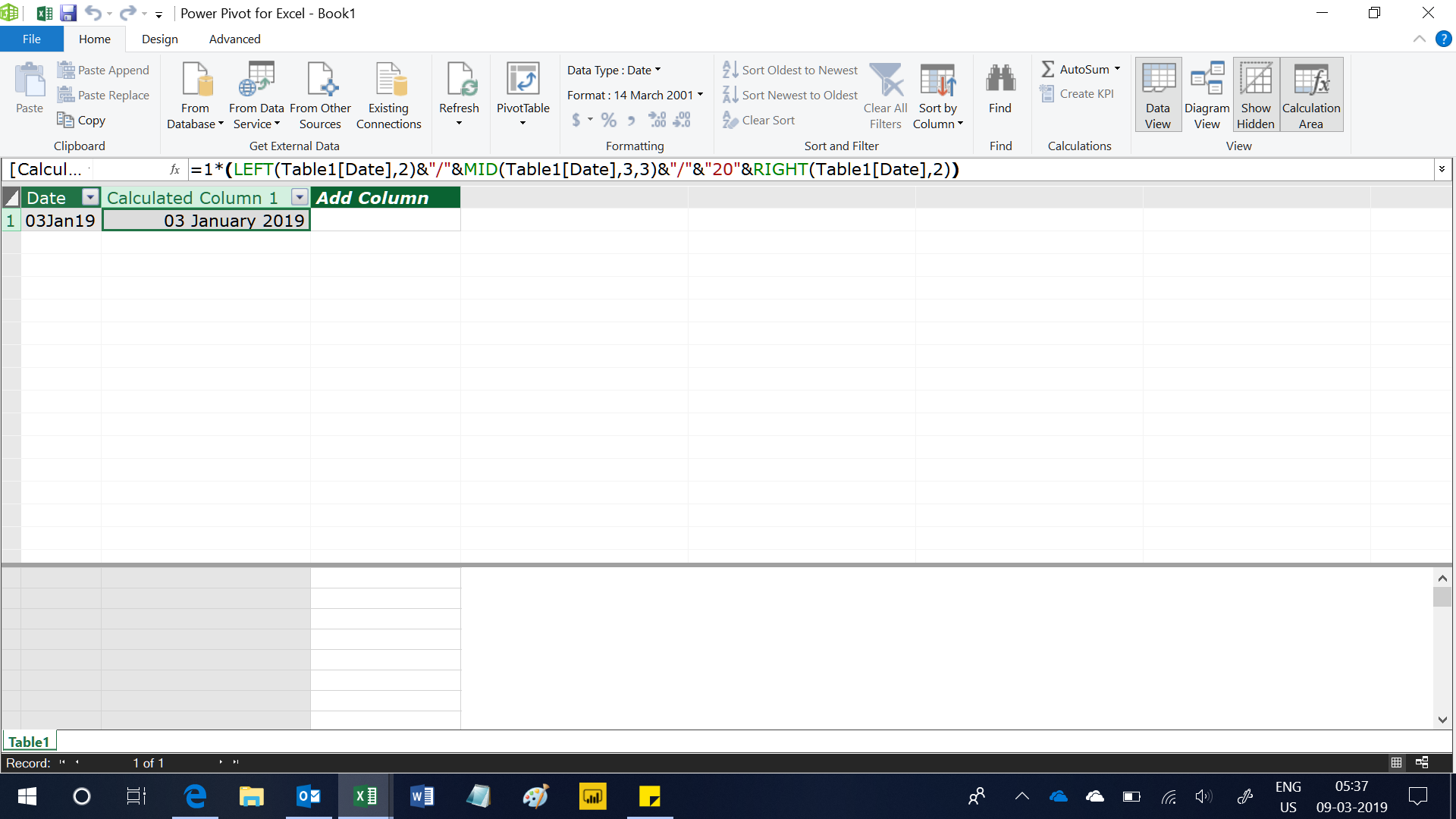This screenshot has width=1456, height=819.
Task: Open currency format dropdown arrow
Action: coord(590,119)
